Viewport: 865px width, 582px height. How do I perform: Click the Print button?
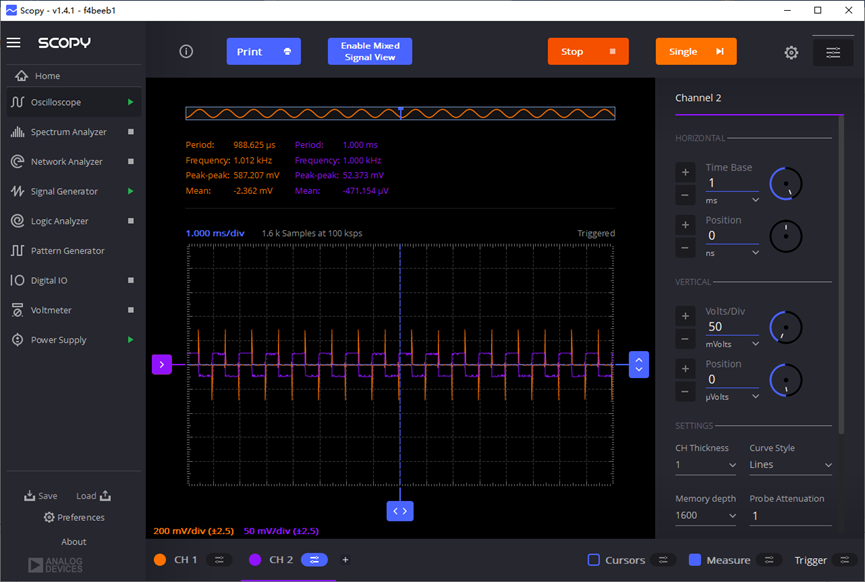point(264,51)
